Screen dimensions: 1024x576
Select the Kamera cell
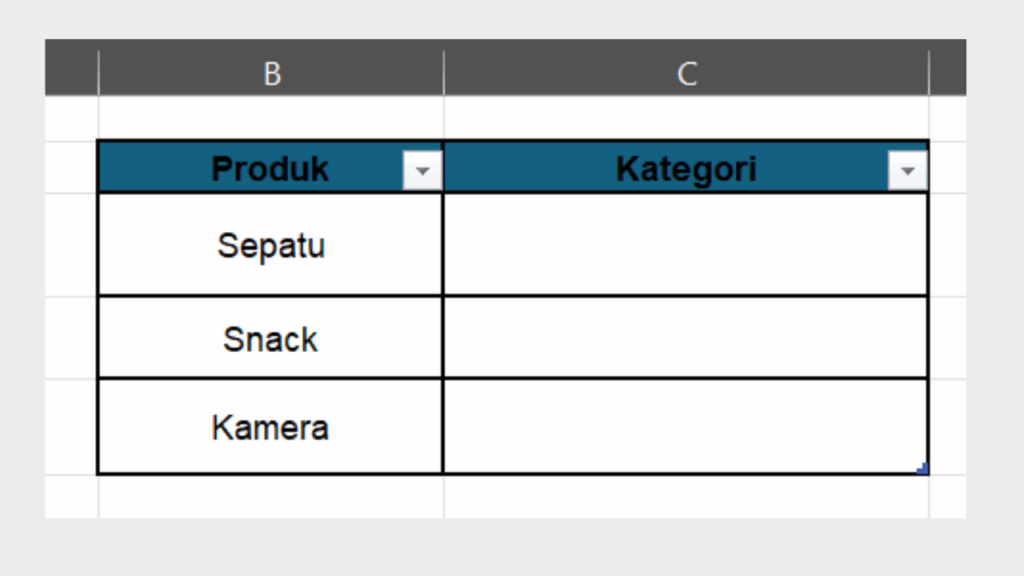click(270, 428)
